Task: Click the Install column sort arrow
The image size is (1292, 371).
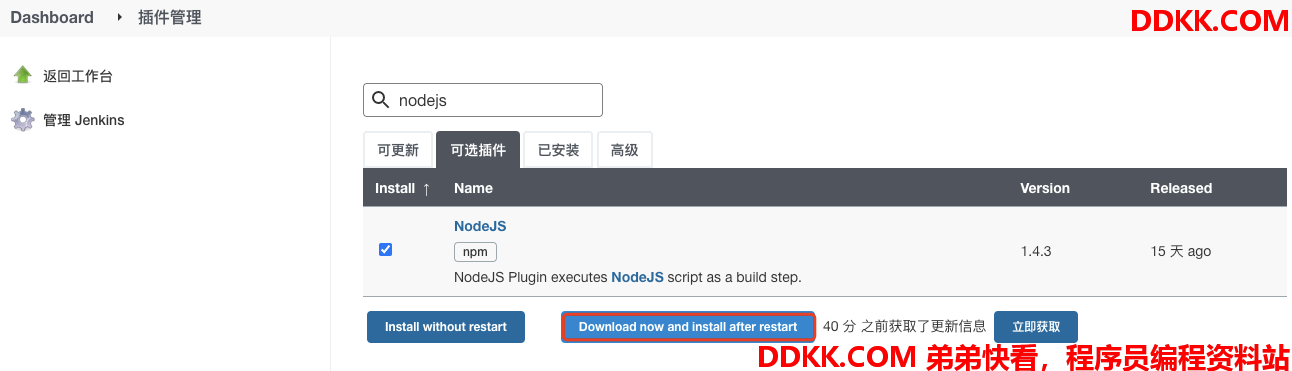Action: (427, 188)
